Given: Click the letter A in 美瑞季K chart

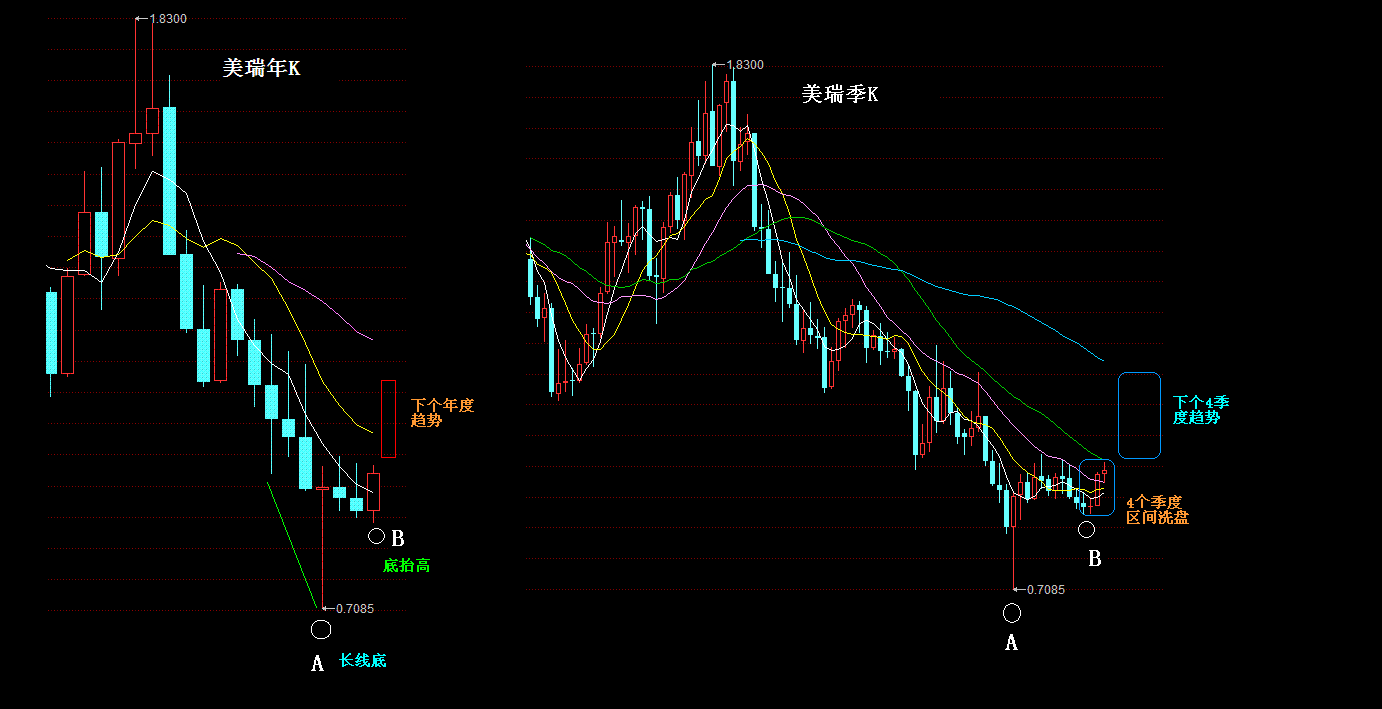Looking at the screenshot, I should coord(1011,643).
